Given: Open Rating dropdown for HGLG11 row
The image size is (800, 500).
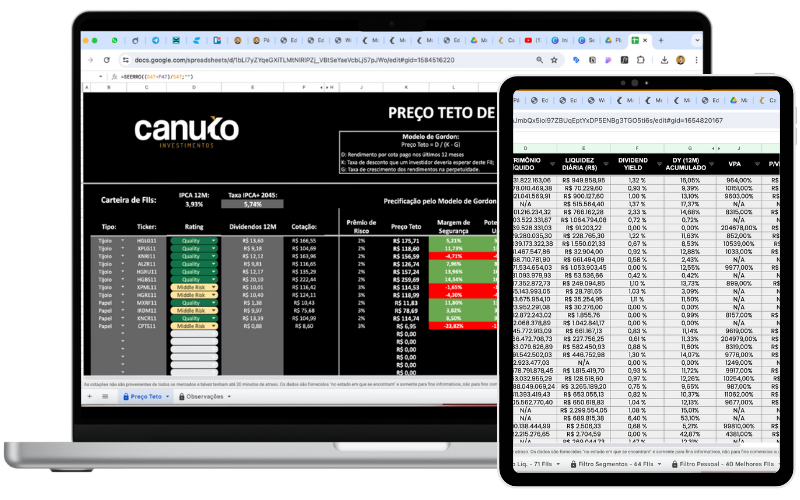Looking at the screenshot, I should (213, 241).
